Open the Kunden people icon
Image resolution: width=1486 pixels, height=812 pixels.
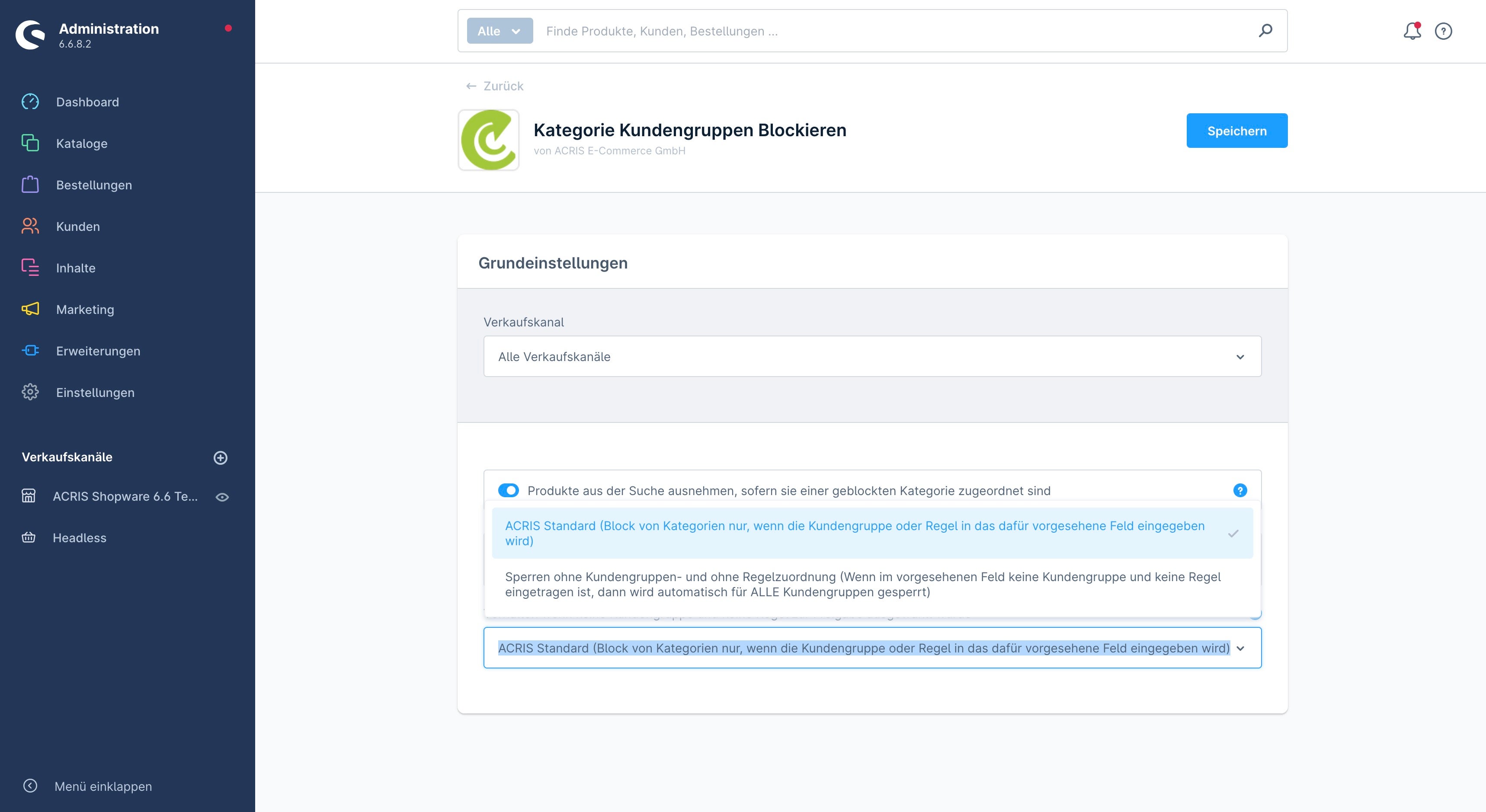coord(30,226)
